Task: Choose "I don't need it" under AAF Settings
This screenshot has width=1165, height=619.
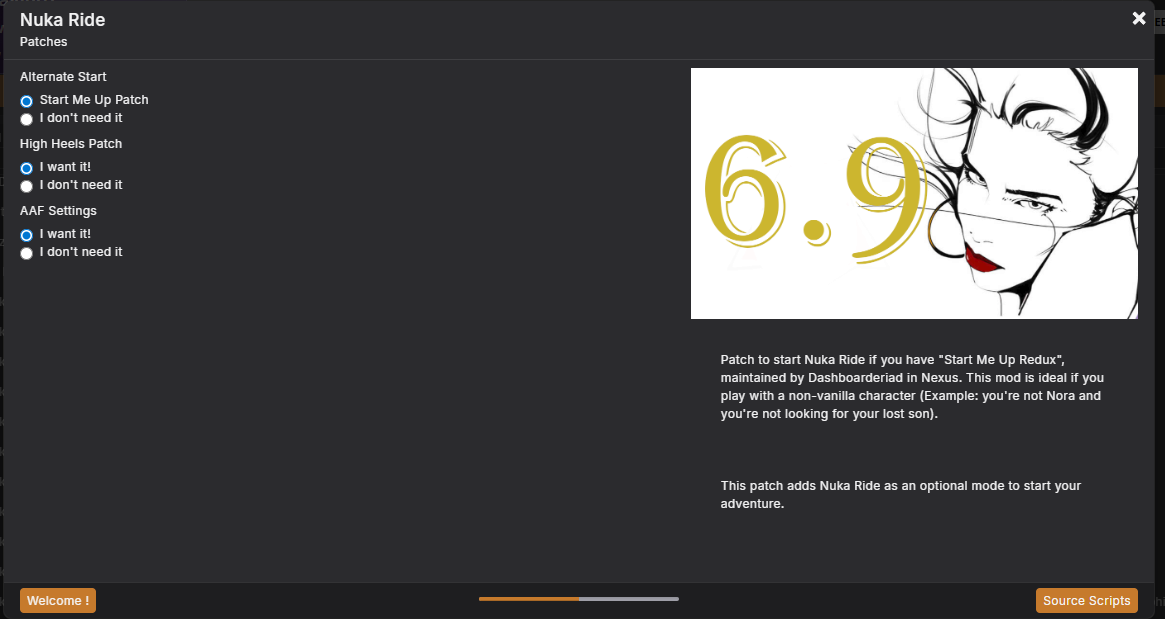Action: [27, 253]
